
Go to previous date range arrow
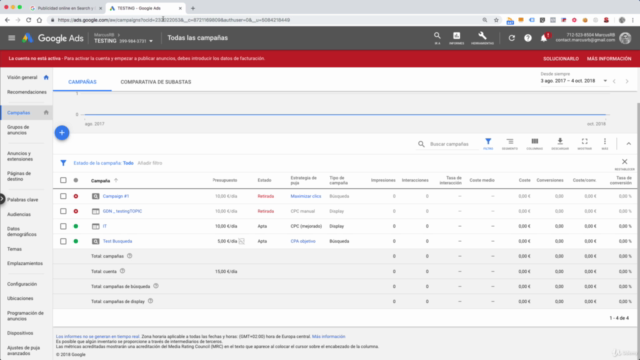point(614,81)
